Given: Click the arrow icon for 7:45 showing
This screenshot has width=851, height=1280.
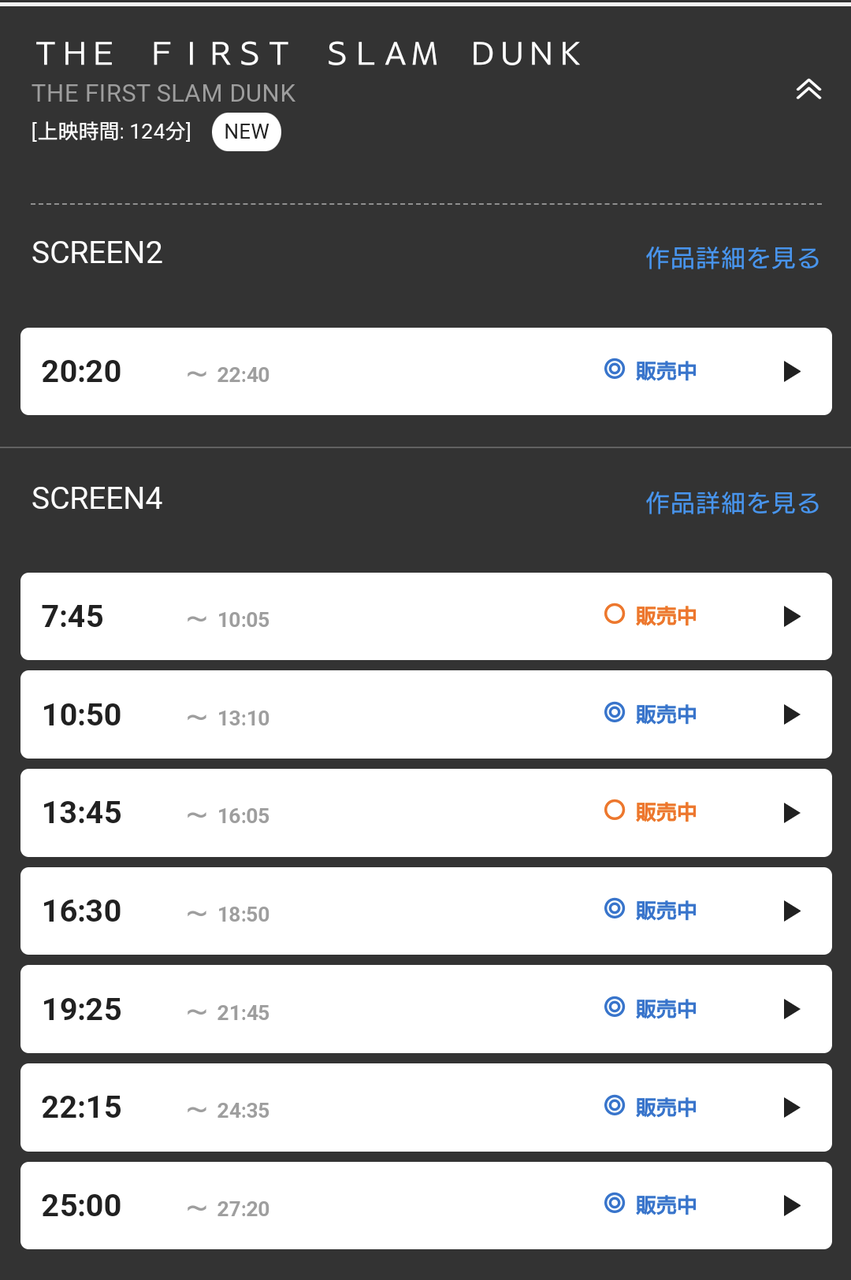Looking at the screenshot, I should click(x=792, y=617).
